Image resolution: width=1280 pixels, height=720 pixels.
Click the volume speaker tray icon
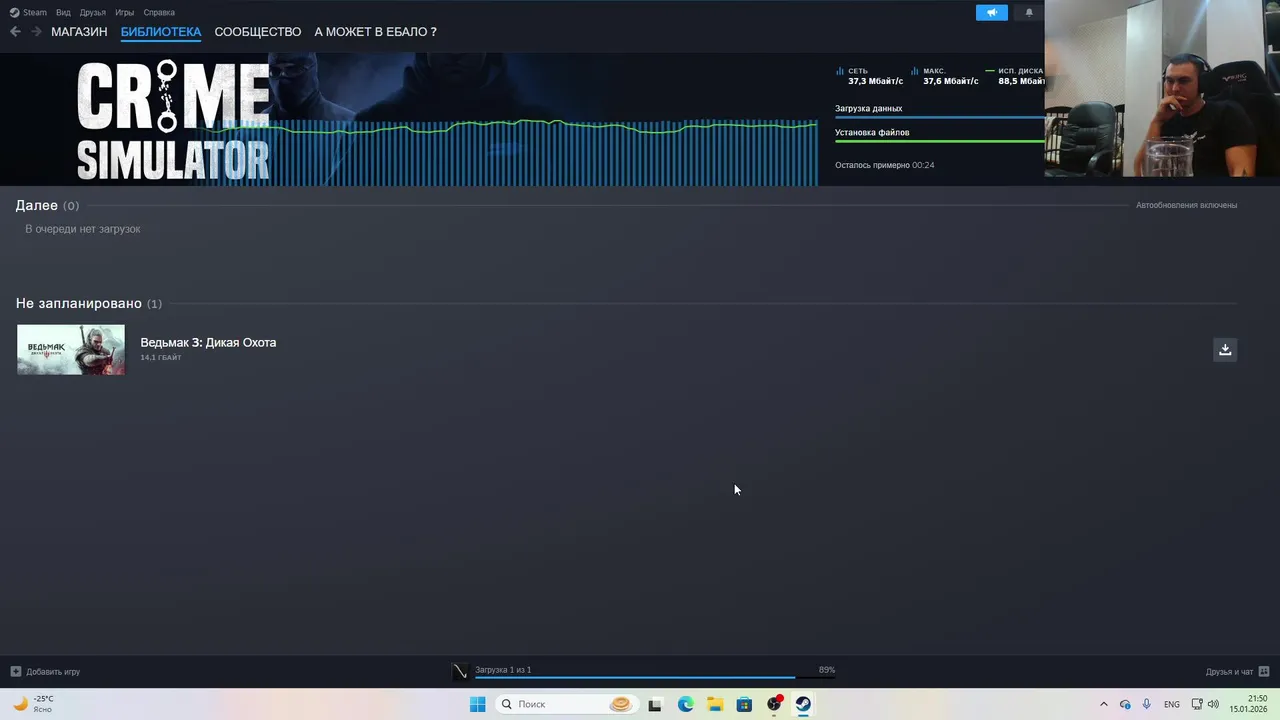pyautogui.click(x=1214, y=704)
